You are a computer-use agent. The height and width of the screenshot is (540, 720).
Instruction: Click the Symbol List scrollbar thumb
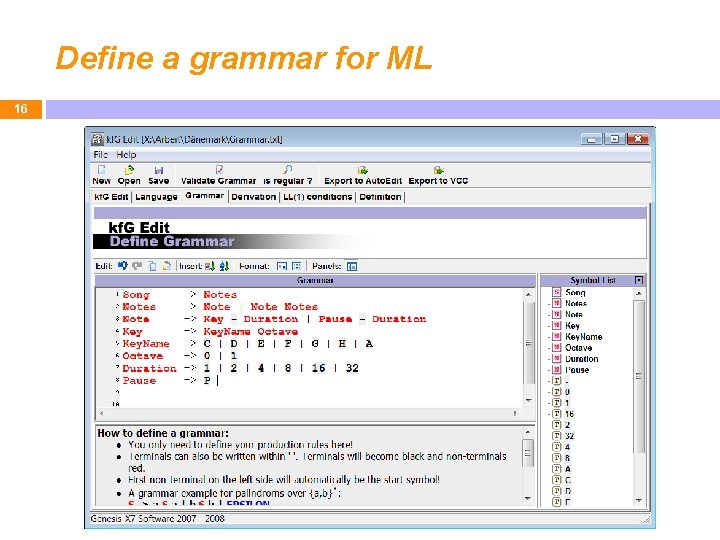pos(639,376)
